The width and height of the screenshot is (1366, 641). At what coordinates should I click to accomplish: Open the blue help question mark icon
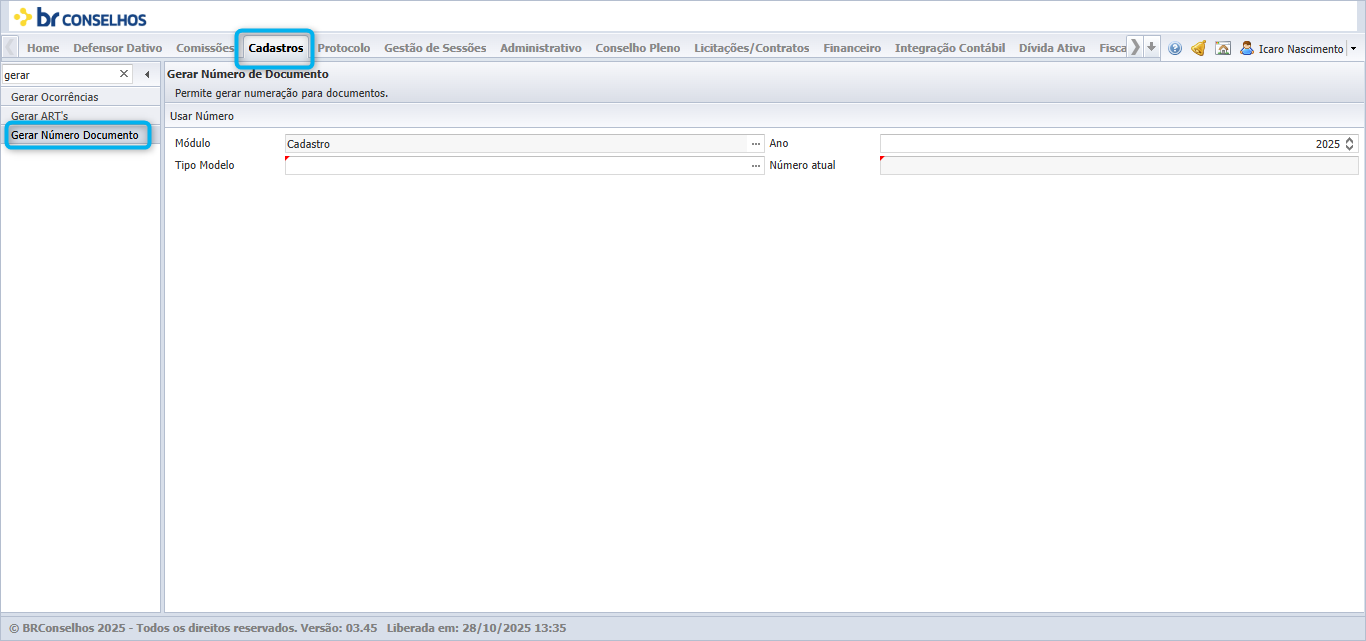pyautogui.click(x=1175, y=48)
